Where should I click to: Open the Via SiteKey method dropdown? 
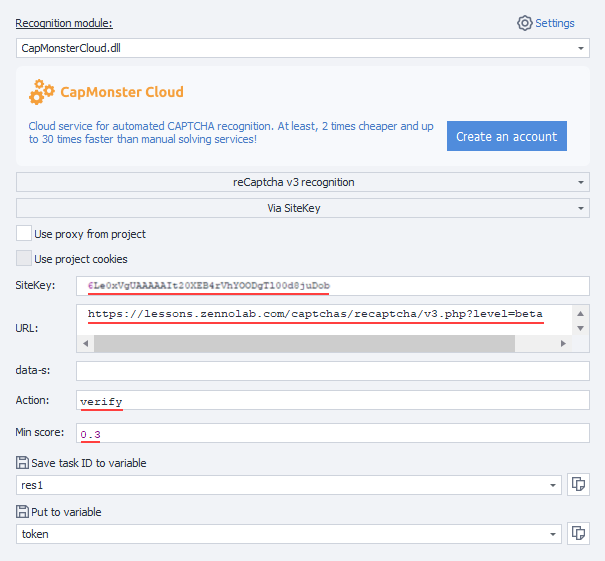click(x=581, y=208)
